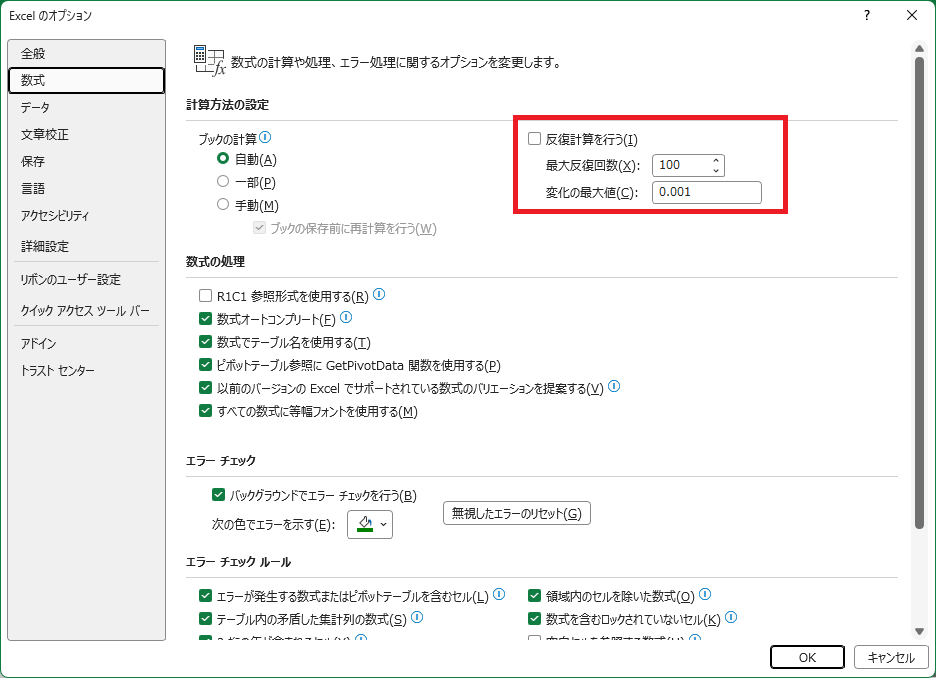Uncheck すべての数式に等幅フォントを使用する checkbox
The width and height of the screenshot is (936, 678).
(205, 411)
